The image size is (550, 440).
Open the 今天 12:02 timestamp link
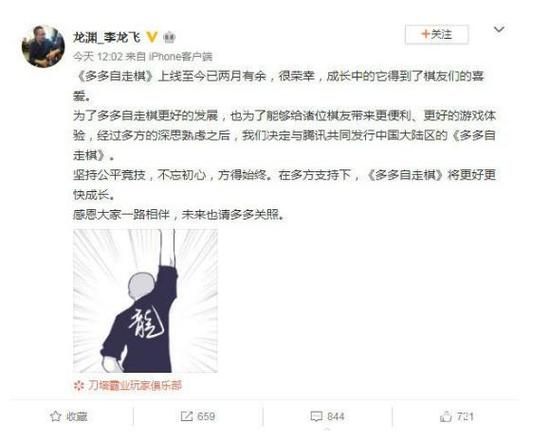tap(98, 56)
